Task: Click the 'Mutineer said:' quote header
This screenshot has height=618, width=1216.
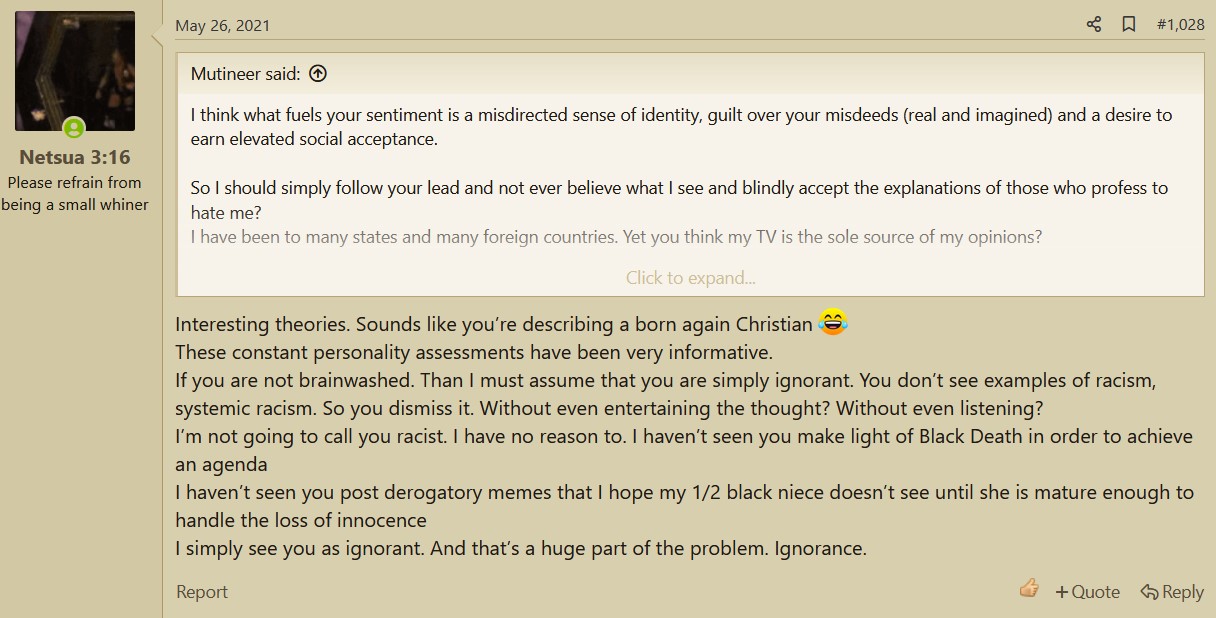Action: click(245, 73)
